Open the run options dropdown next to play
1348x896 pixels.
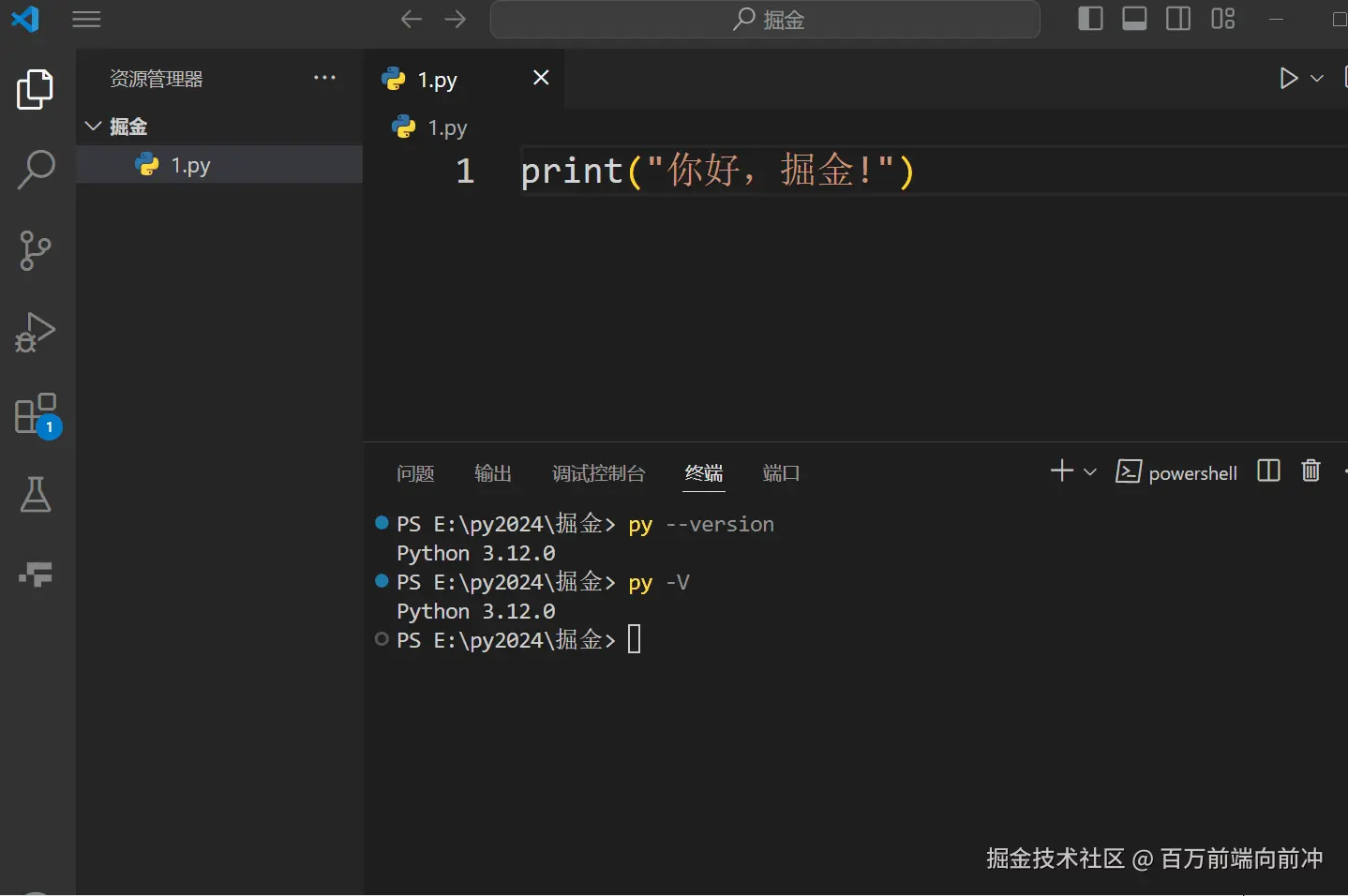pos(1318,79)
